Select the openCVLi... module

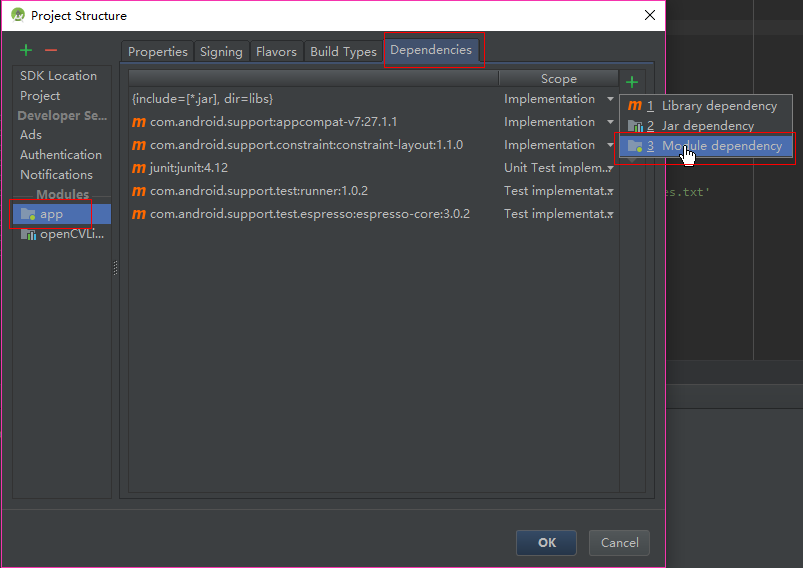[x=62, y=235]
